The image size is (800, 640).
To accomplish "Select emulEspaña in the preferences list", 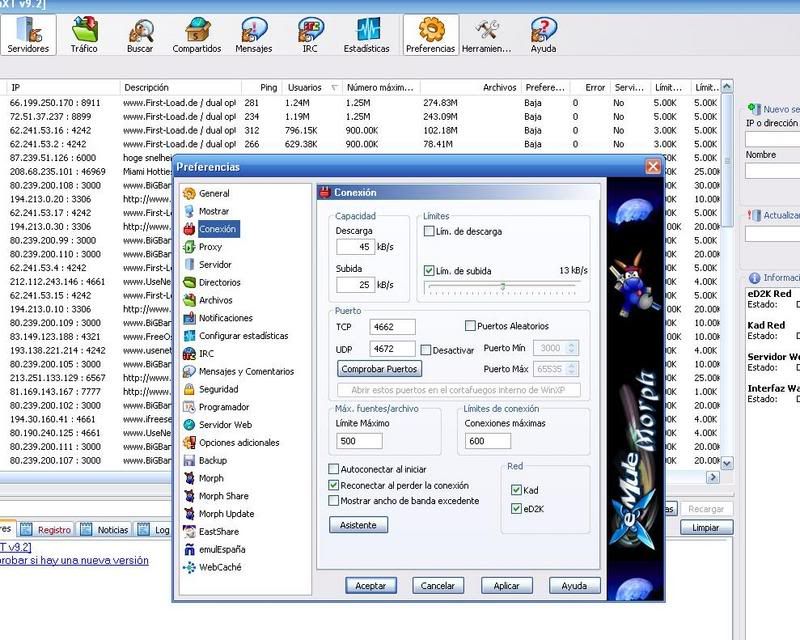I will (x=214, y=550).
